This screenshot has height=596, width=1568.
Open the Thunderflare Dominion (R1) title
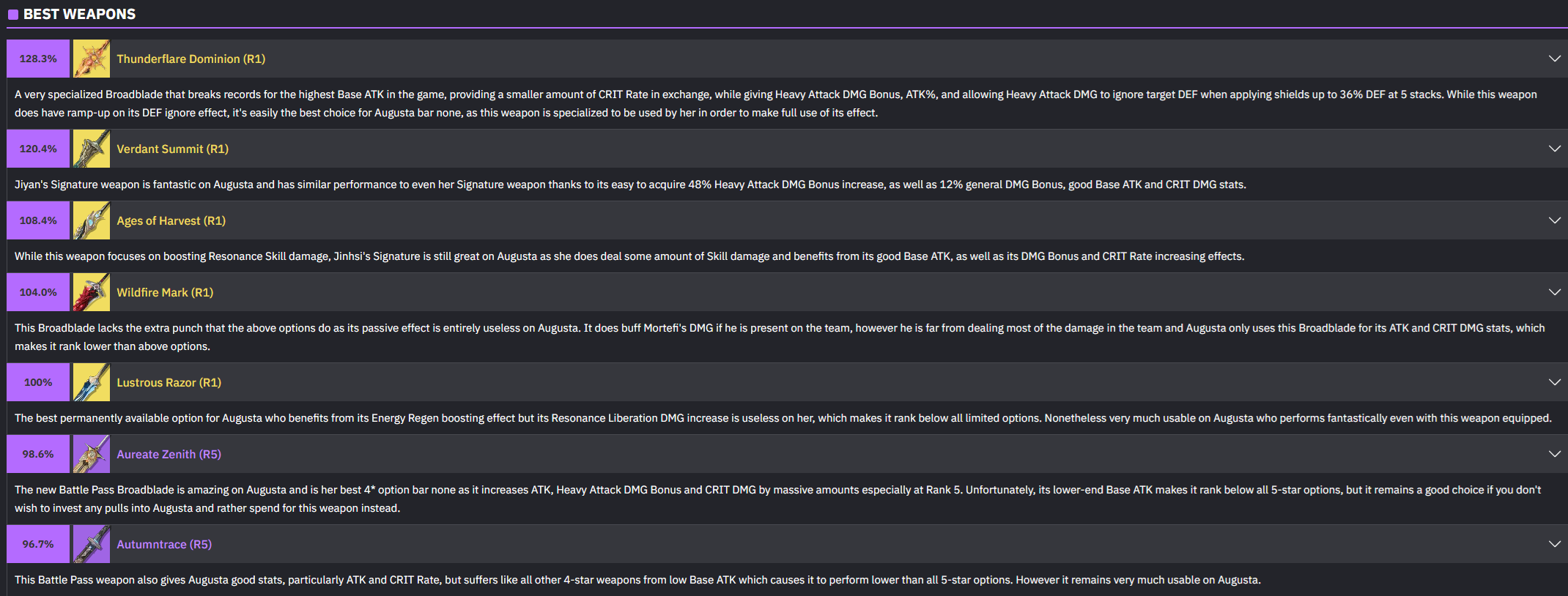191,59
